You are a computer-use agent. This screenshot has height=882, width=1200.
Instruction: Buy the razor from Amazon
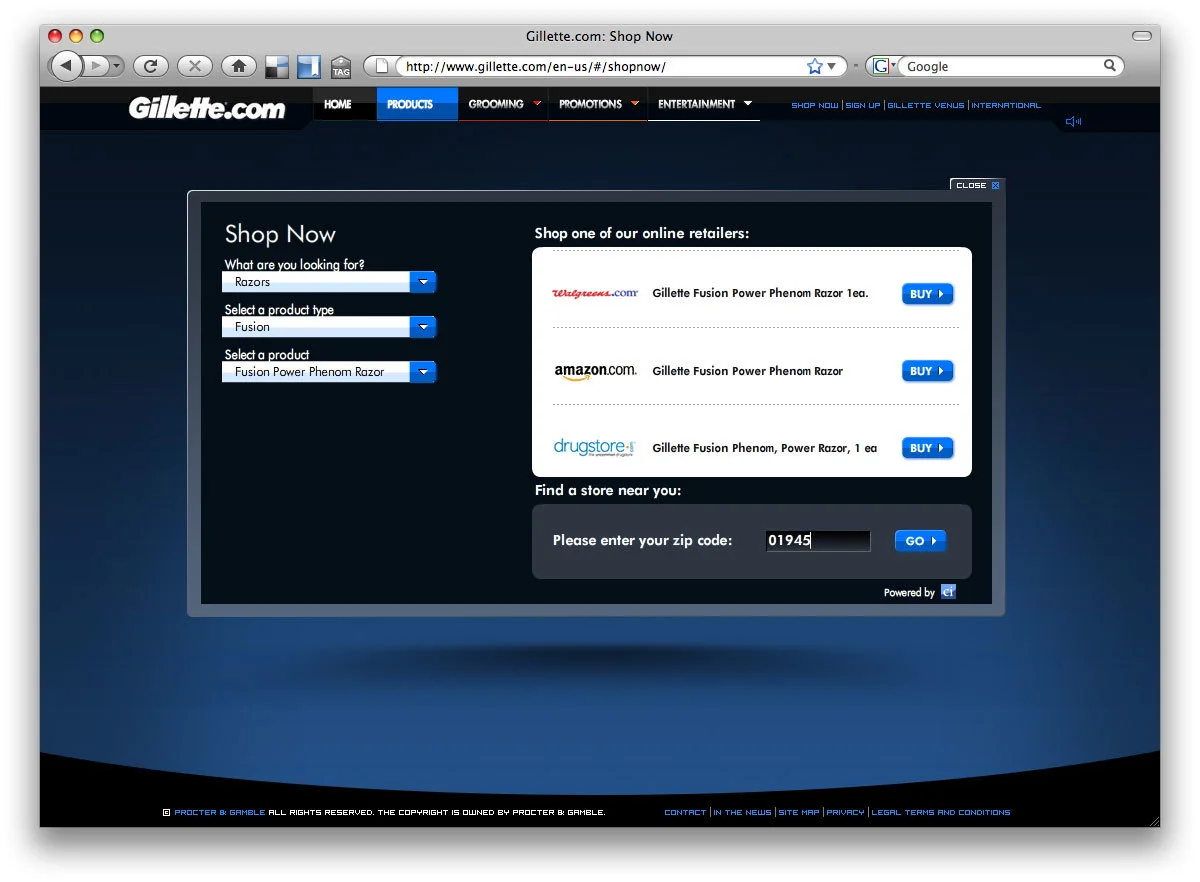pos(928,371)
